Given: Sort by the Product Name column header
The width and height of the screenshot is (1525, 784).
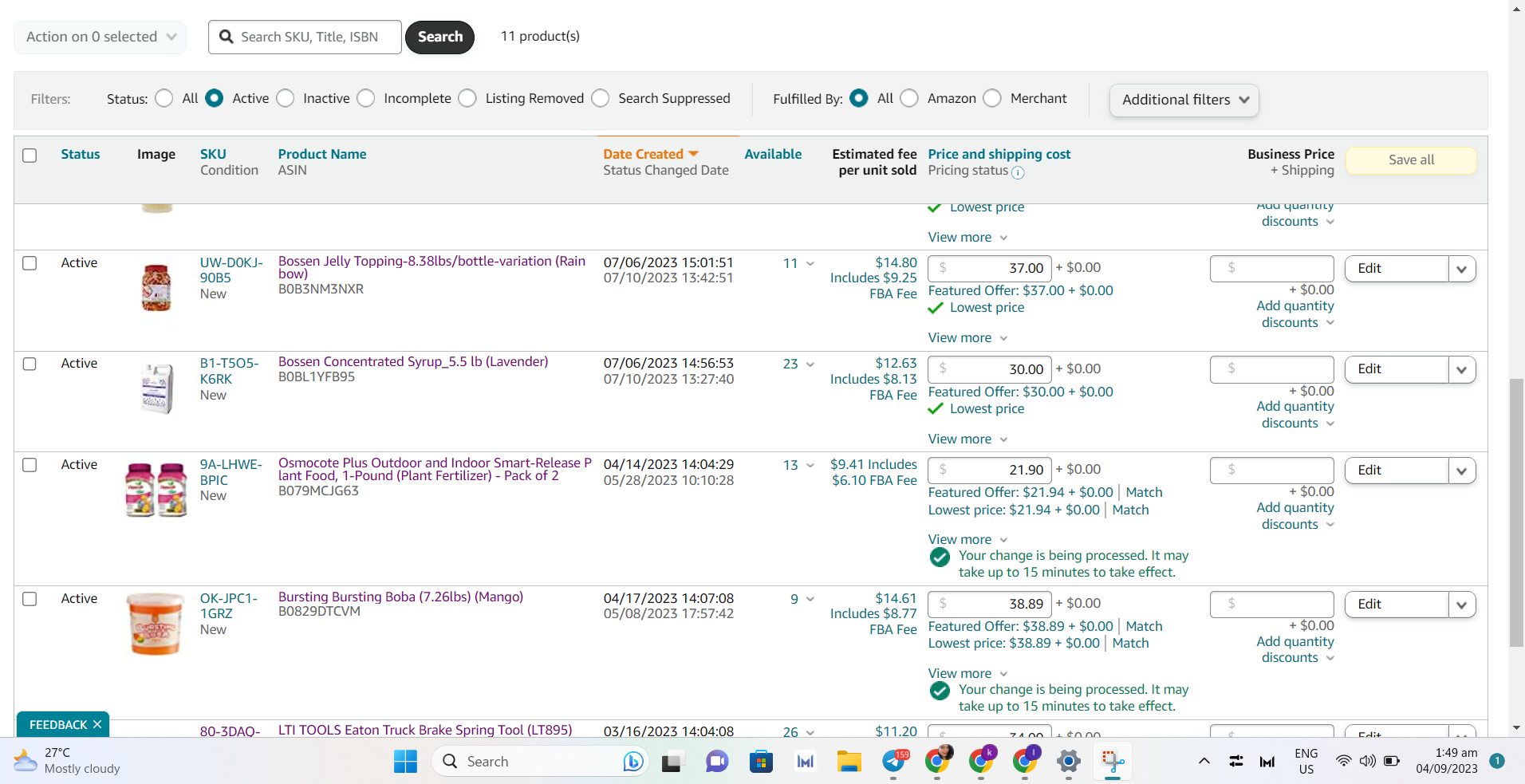Looking at the screenshot, I should pyautogui.click(x=322, y=154).
